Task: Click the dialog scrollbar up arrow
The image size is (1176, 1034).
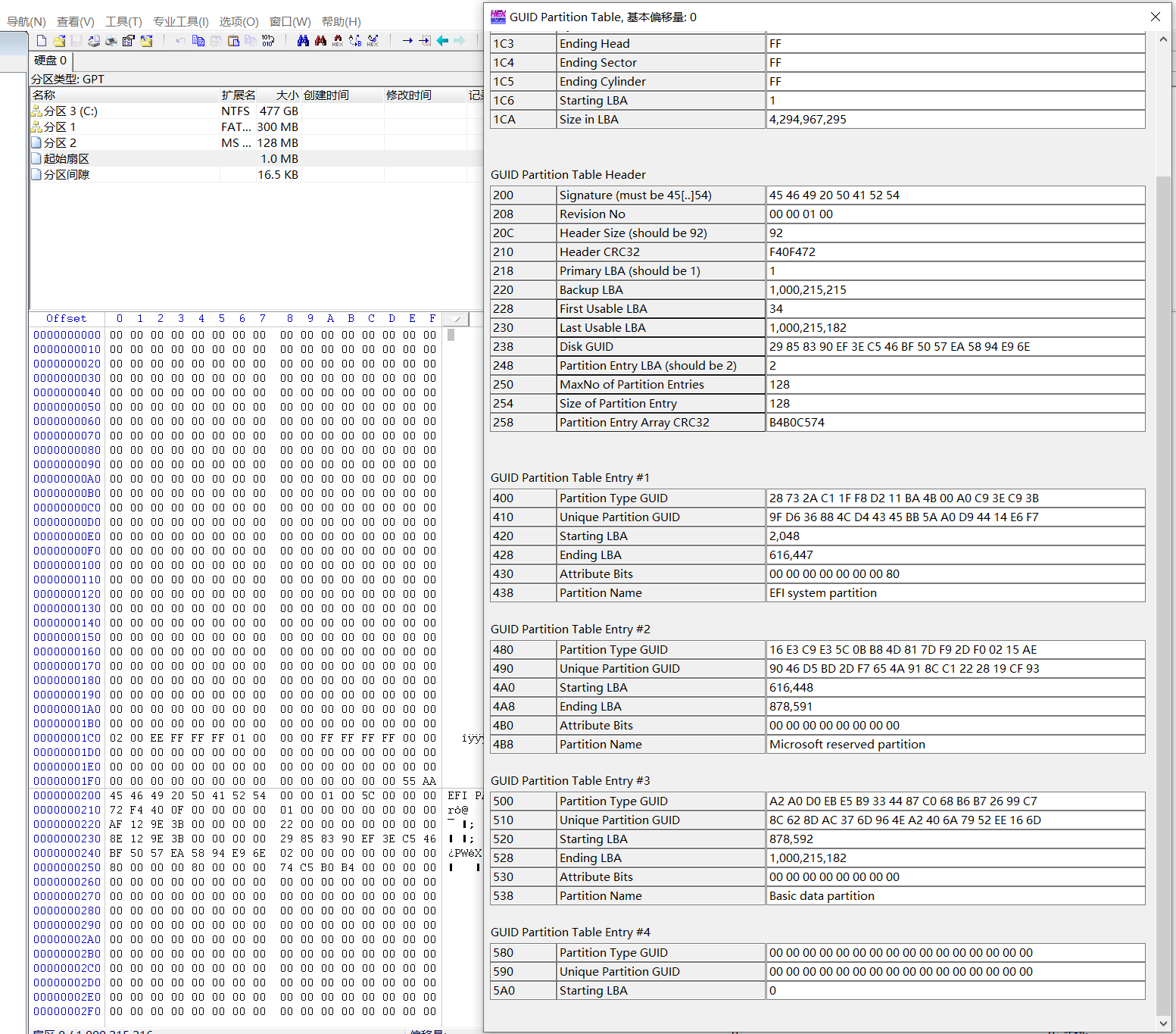Action: 1164,40
